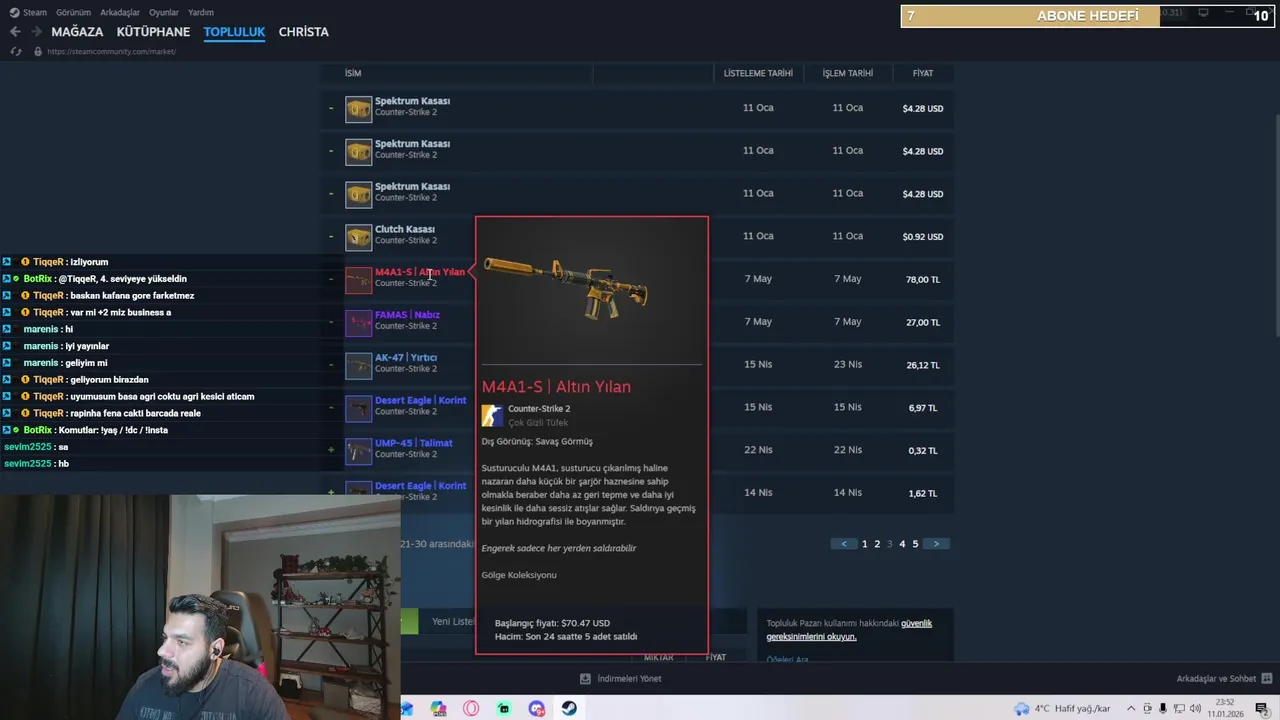Screen dimensions: 1280x720
Task: Open the Steam icon on the Windows taskbar
Action: (x=568, y=709)
